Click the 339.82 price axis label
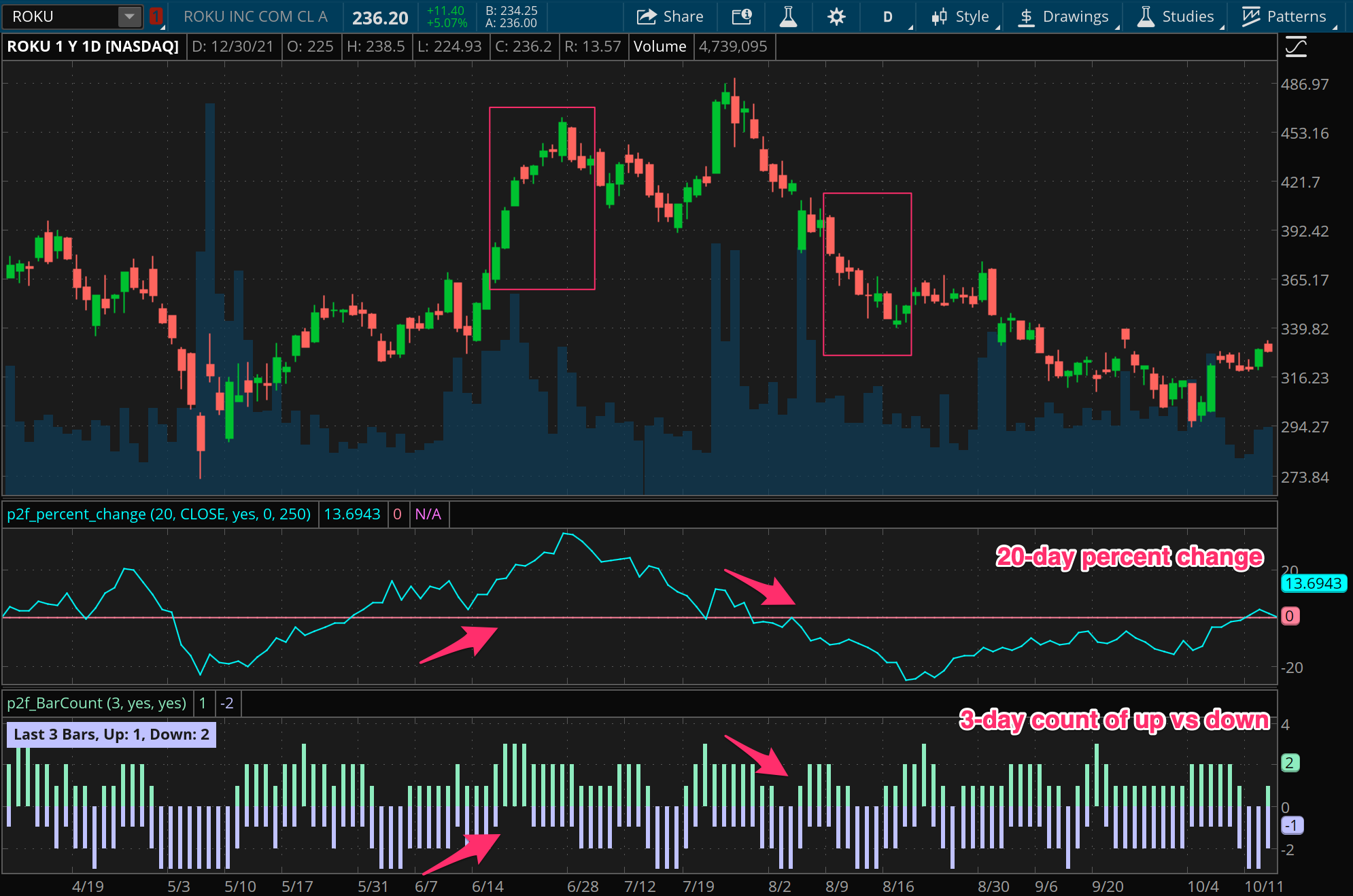 (1305, 329)
